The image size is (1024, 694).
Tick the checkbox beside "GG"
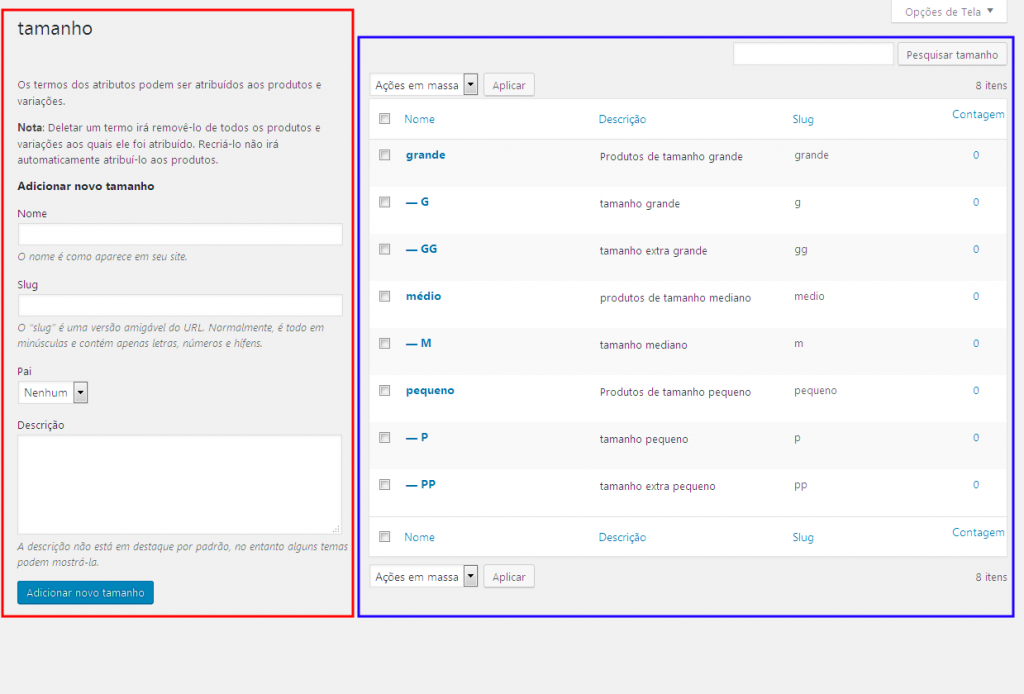[384, 249]
